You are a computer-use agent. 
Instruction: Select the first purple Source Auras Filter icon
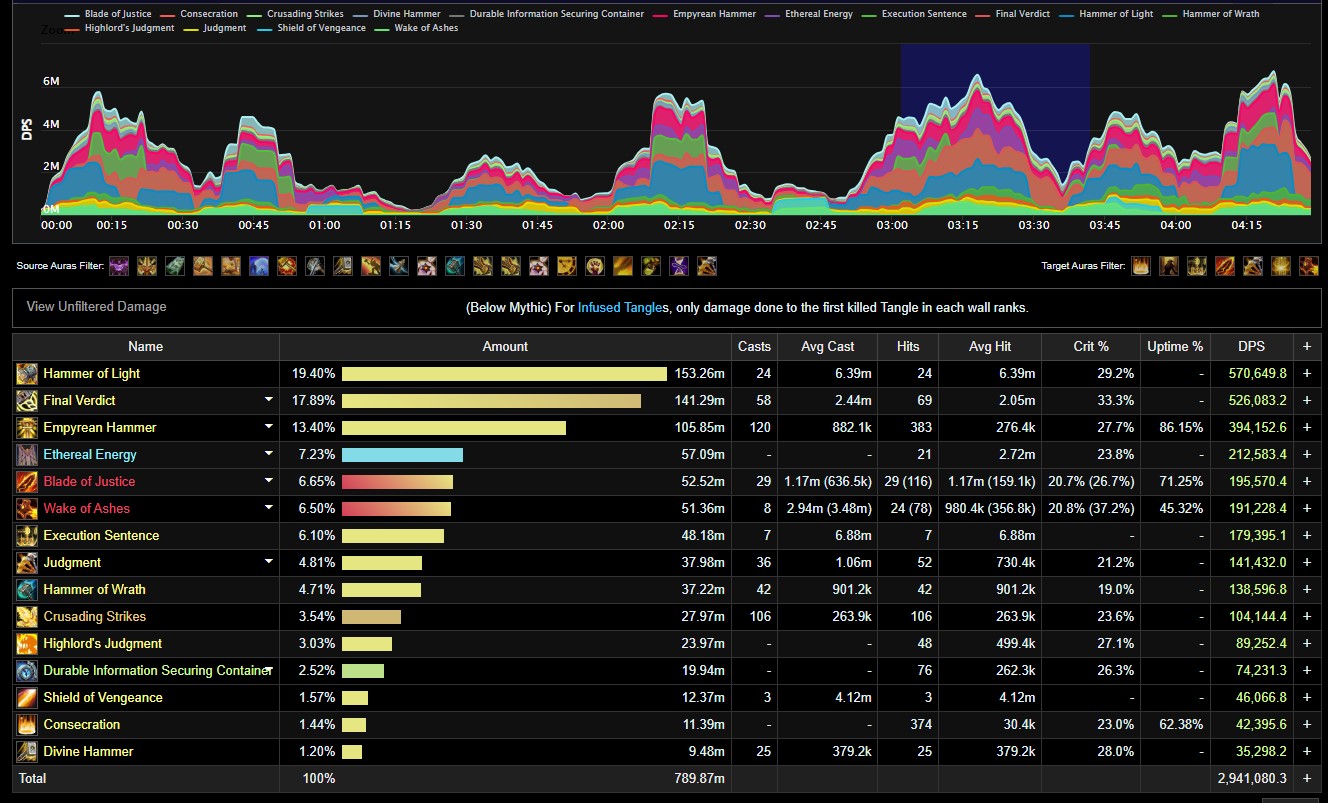tap(119, 266)
